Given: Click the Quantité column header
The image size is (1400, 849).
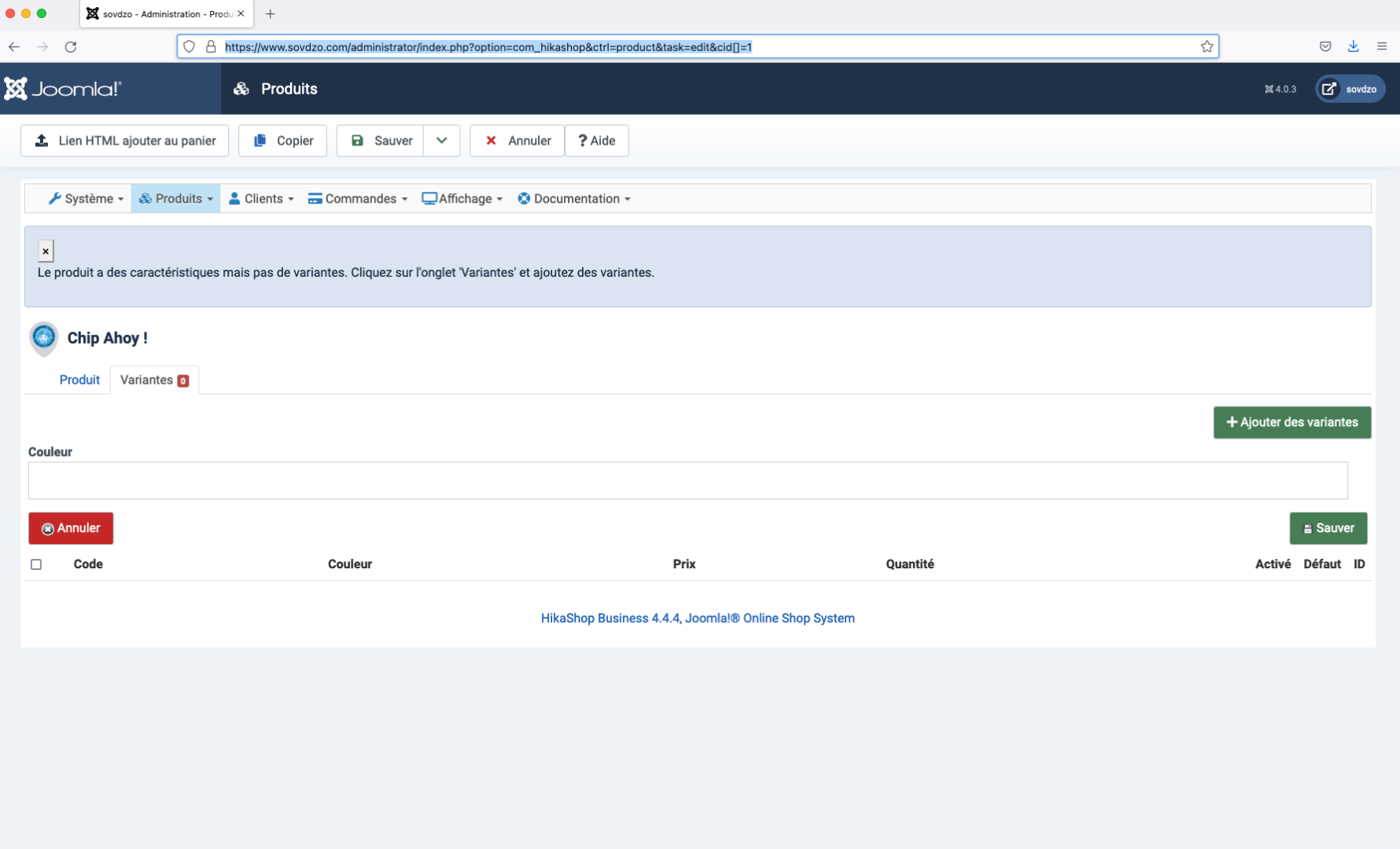Looking at the screenshot, I should (910, 564).
